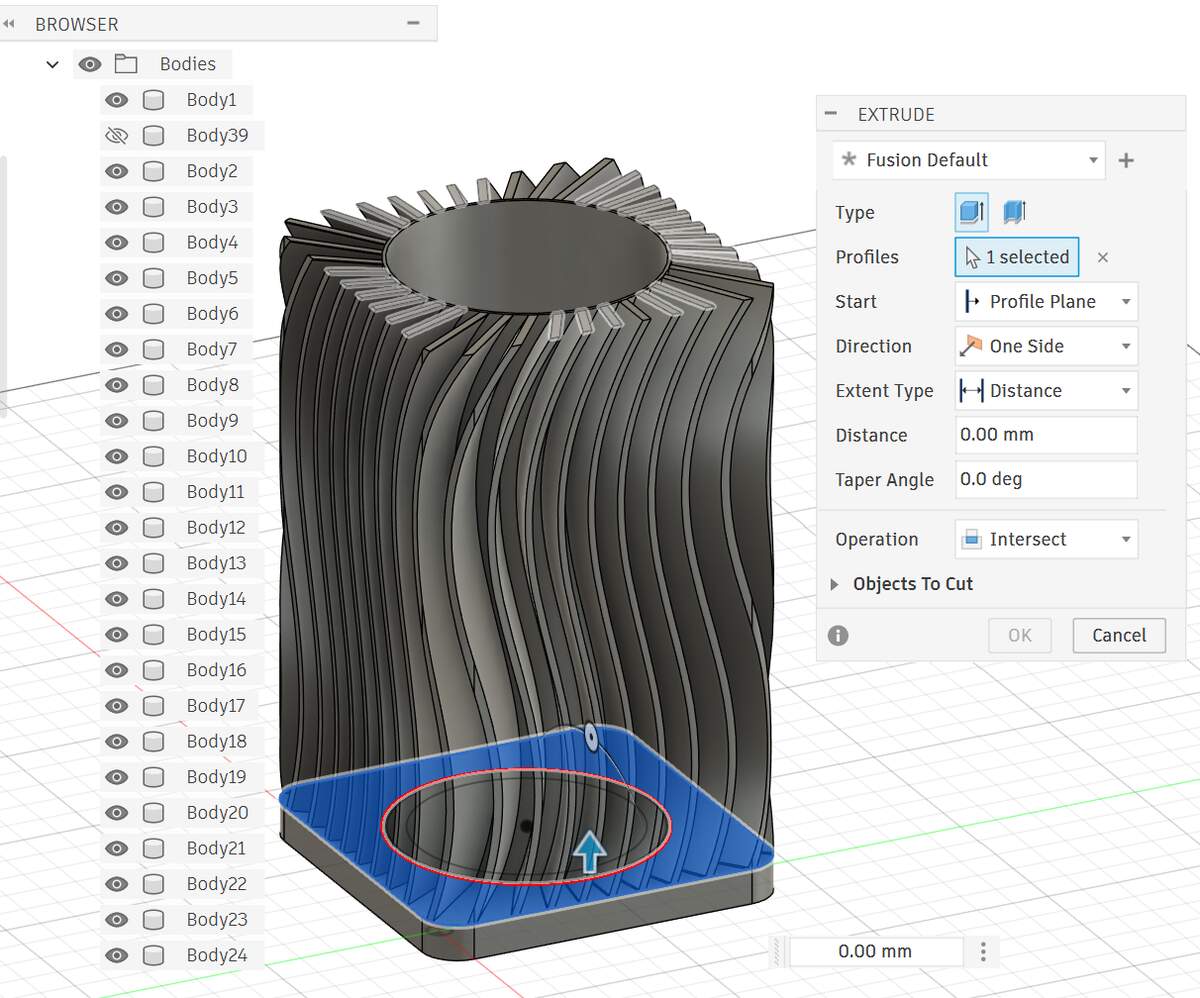
Task: Hide Body5 with its eye icon
Action: 117,278
